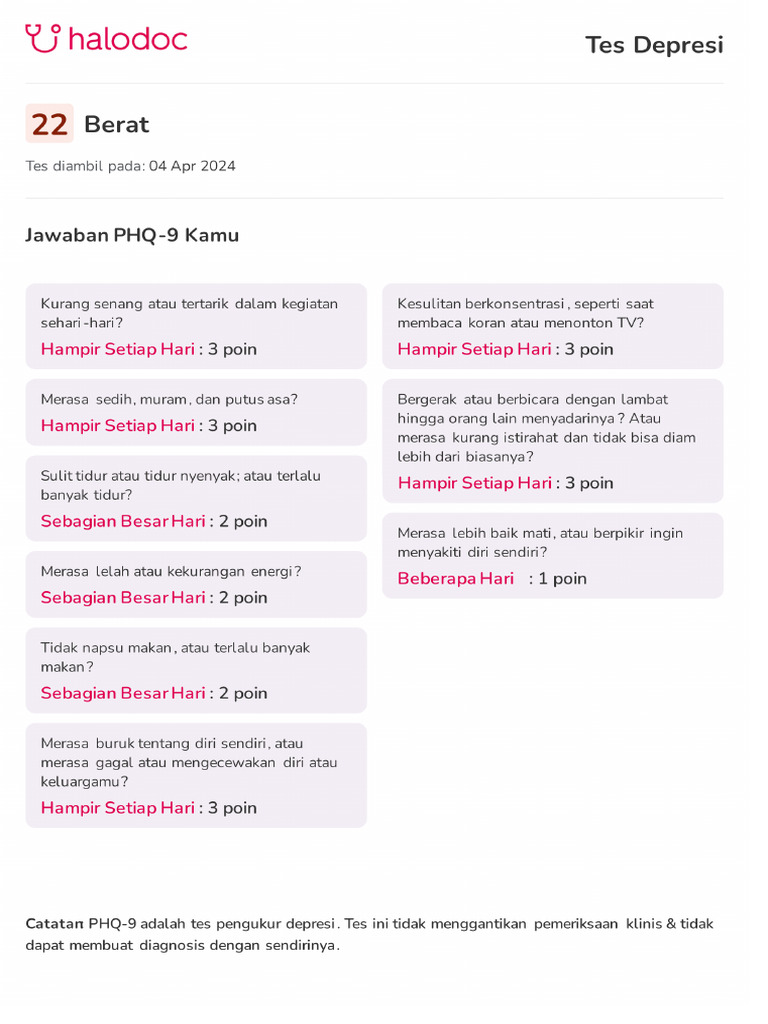Click the Catatan disclaimer note
Viewport: 768px width, 1024px height.
pyautogui.click(x=369, y=934)
